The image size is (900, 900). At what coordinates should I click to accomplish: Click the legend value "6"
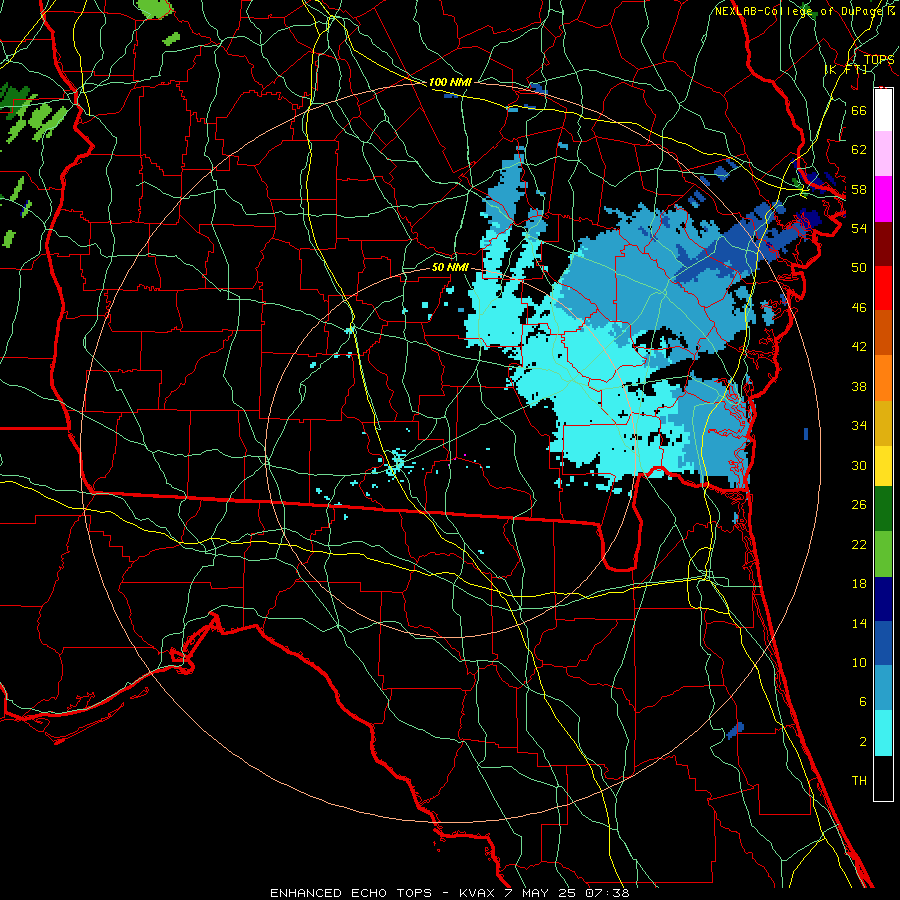click(x=863, y=702)
